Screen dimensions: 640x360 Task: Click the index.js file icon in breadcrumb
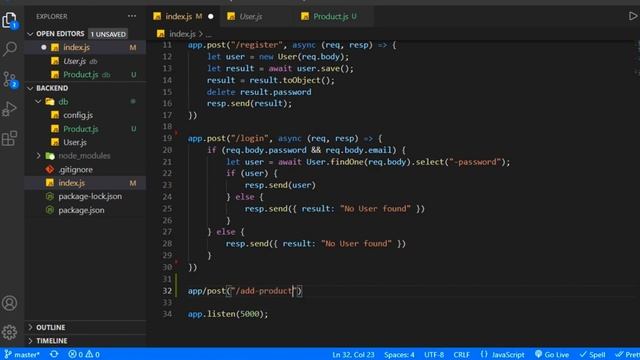(x=161, y=34)
